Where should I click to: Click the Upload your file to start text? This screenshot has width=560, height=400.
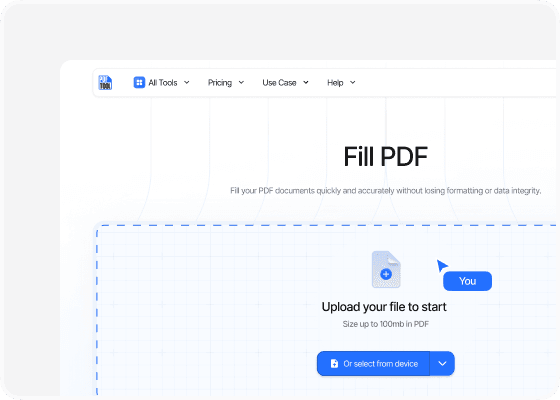click(x=384, y=307)
